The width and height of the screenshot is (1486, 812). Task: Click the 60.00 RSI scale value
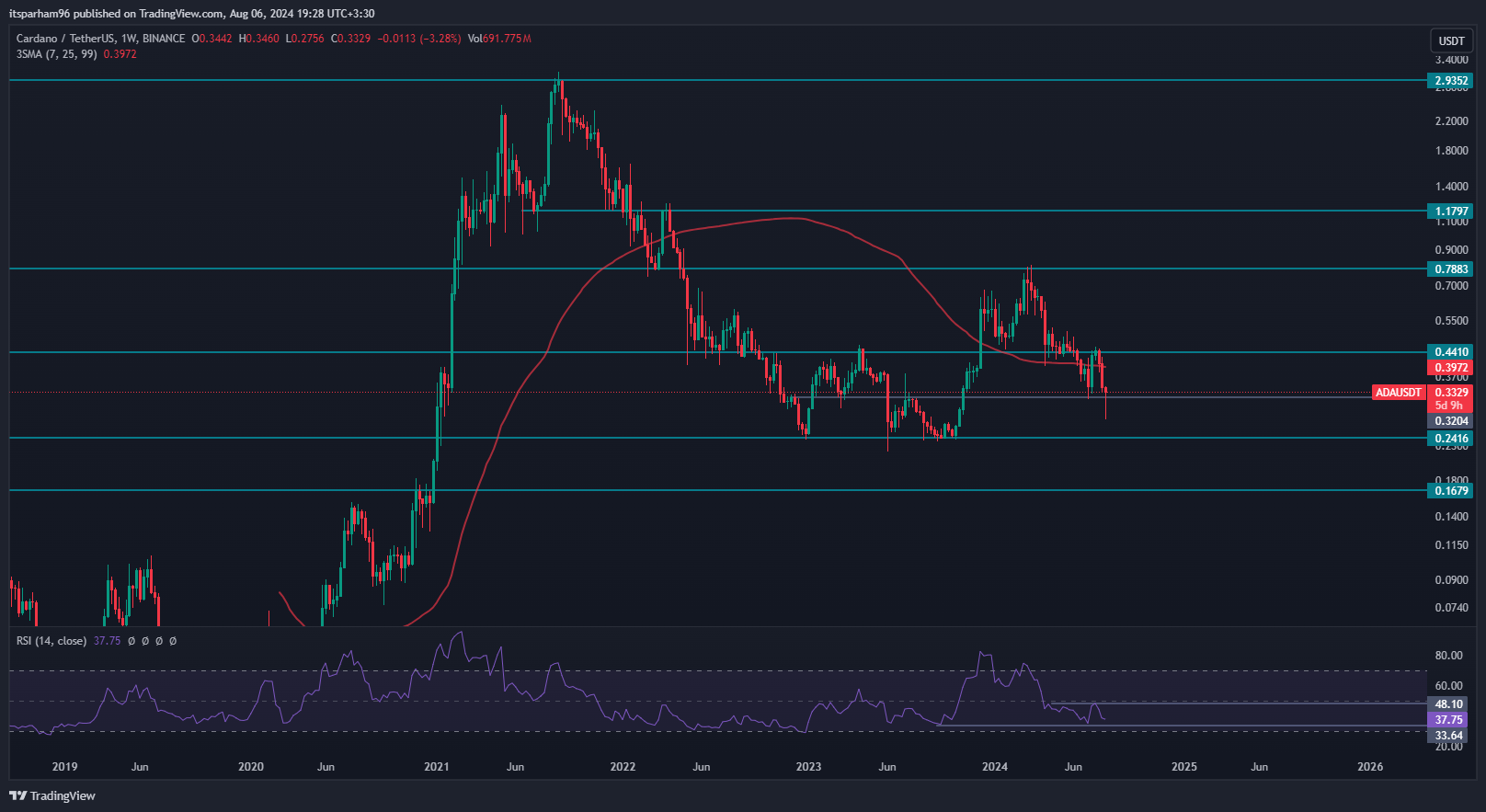click(1448, 686)
